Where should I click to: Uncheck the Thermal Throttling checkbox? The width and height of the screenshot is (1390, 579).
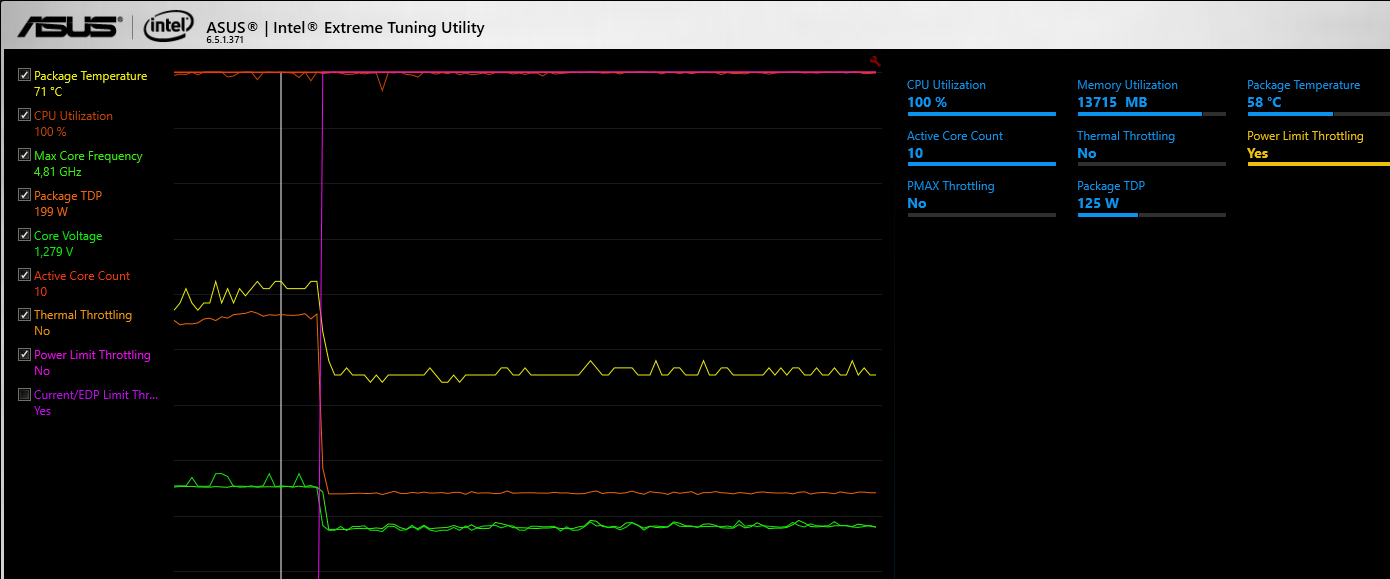coord(24,314)
